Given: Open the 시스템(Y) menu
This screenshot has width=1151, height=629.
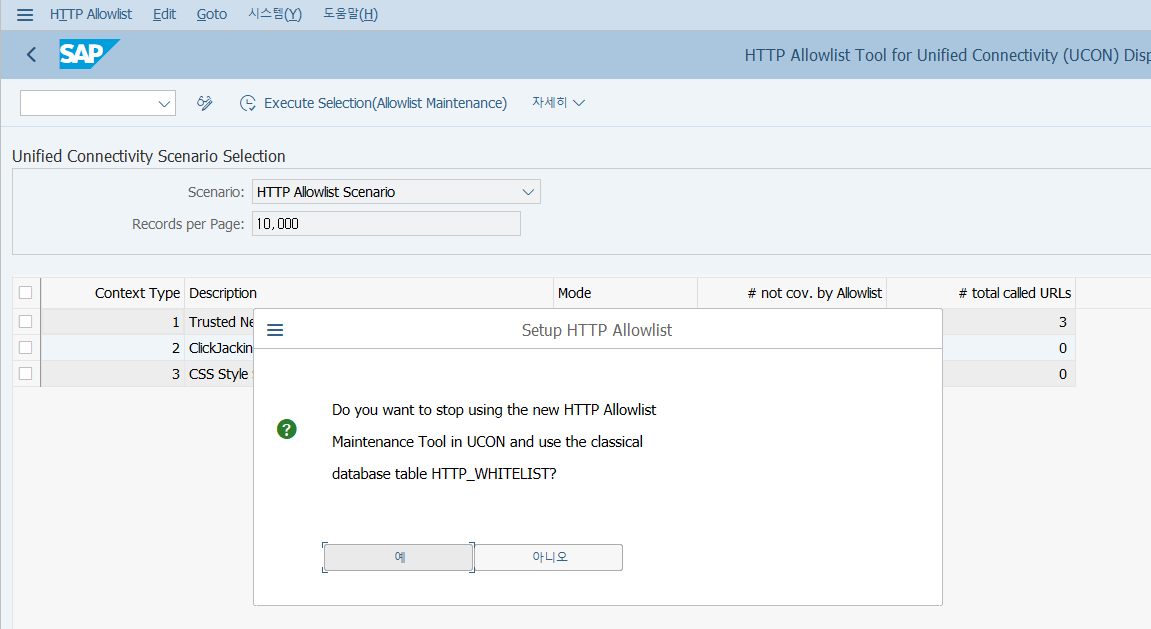Looking at the screenshot, I should [275, 14].
